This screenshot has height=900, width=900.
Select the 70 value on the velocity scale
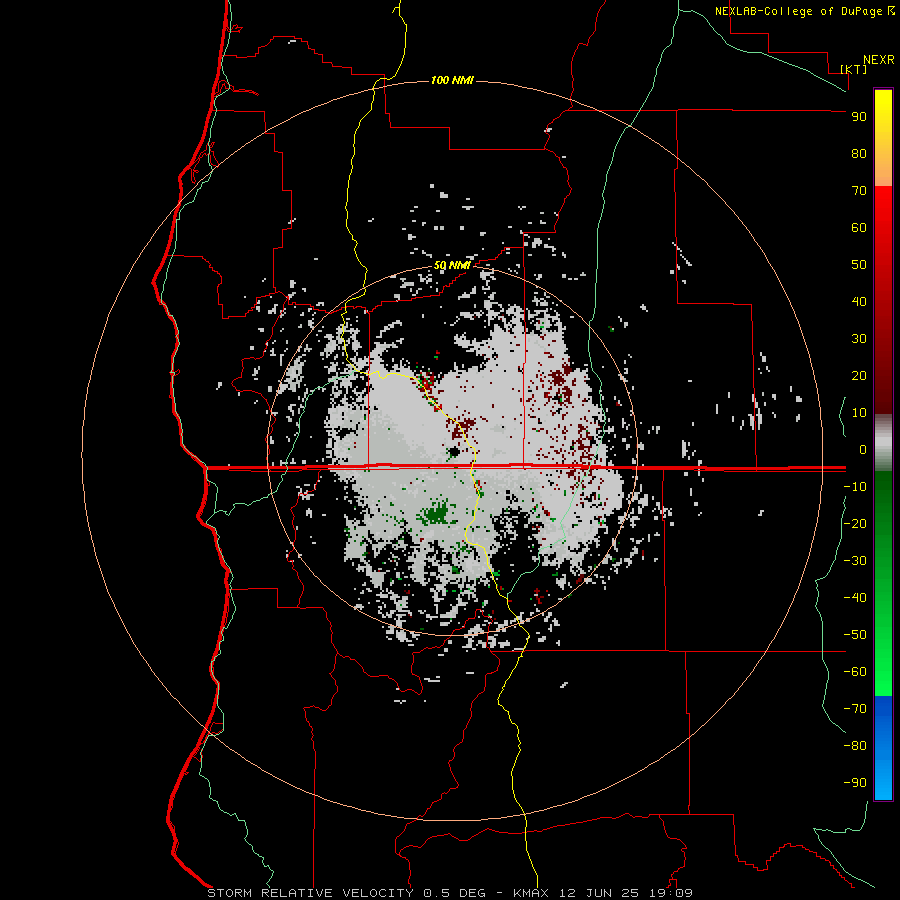coord(859,191)
